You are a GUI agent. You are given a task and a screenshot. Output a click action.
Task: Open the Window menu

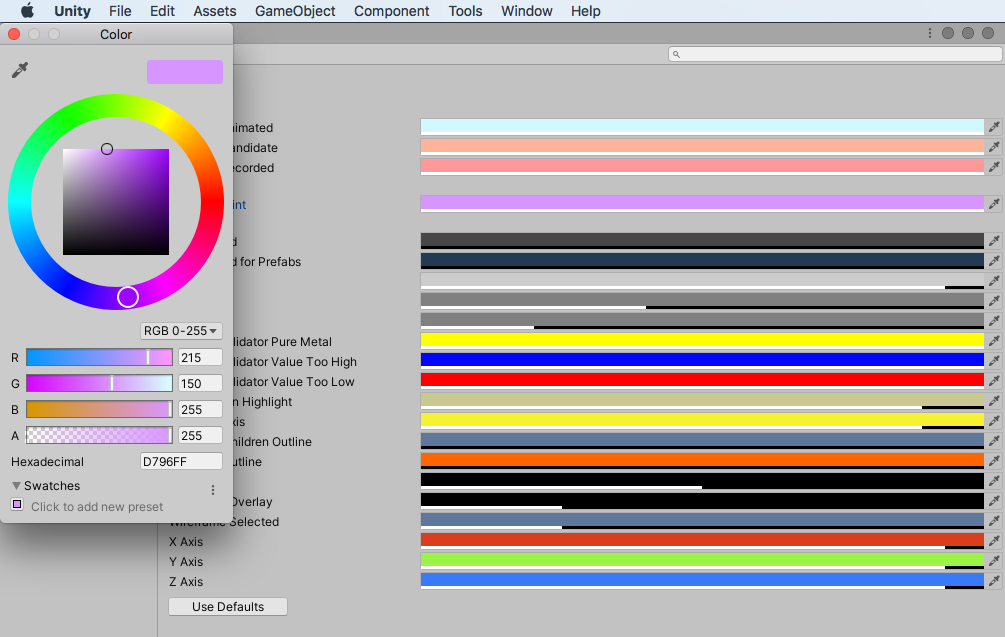tap(527, 11)
